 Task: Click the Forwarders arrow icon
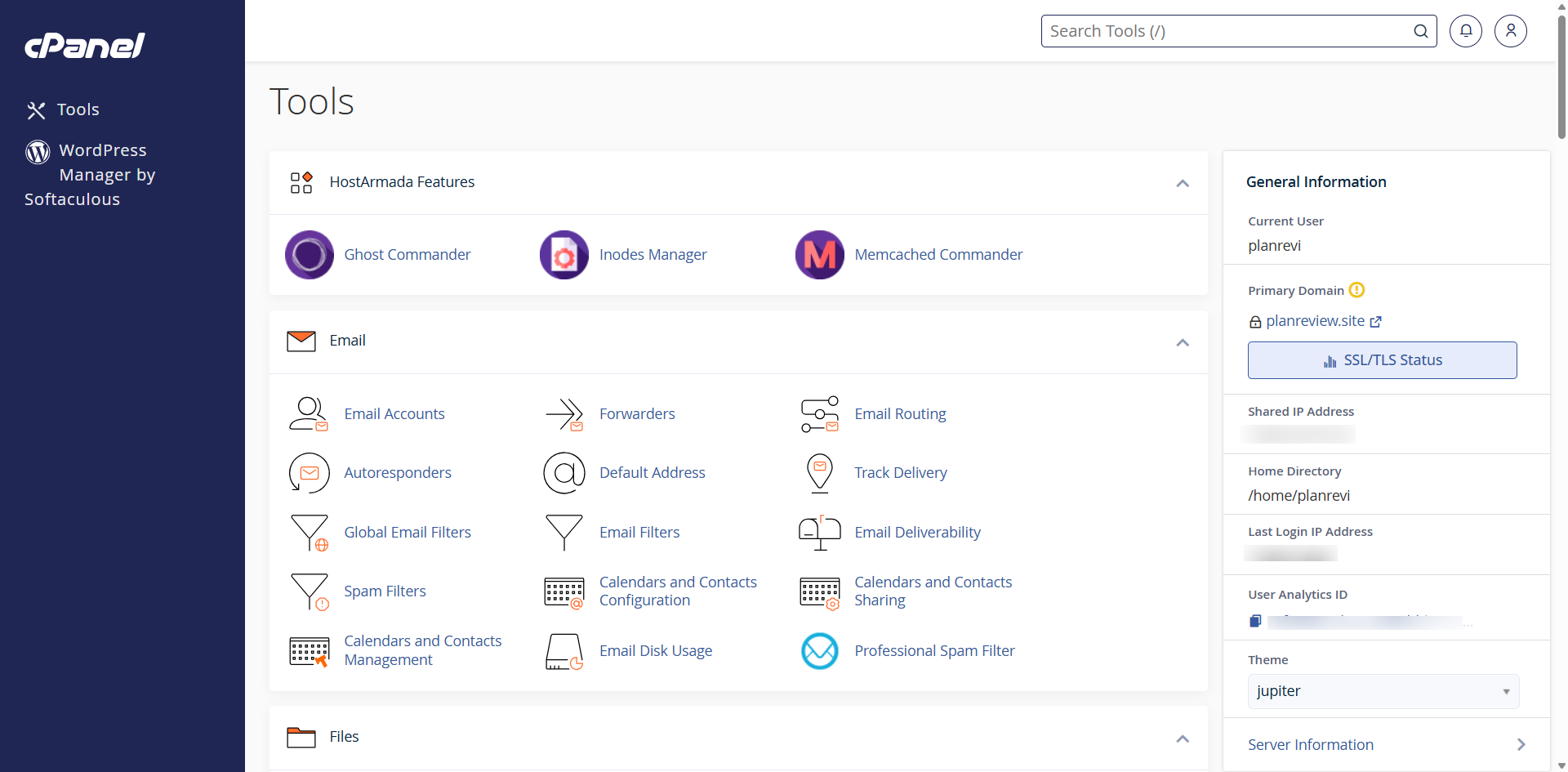click(x=564, y=414)
